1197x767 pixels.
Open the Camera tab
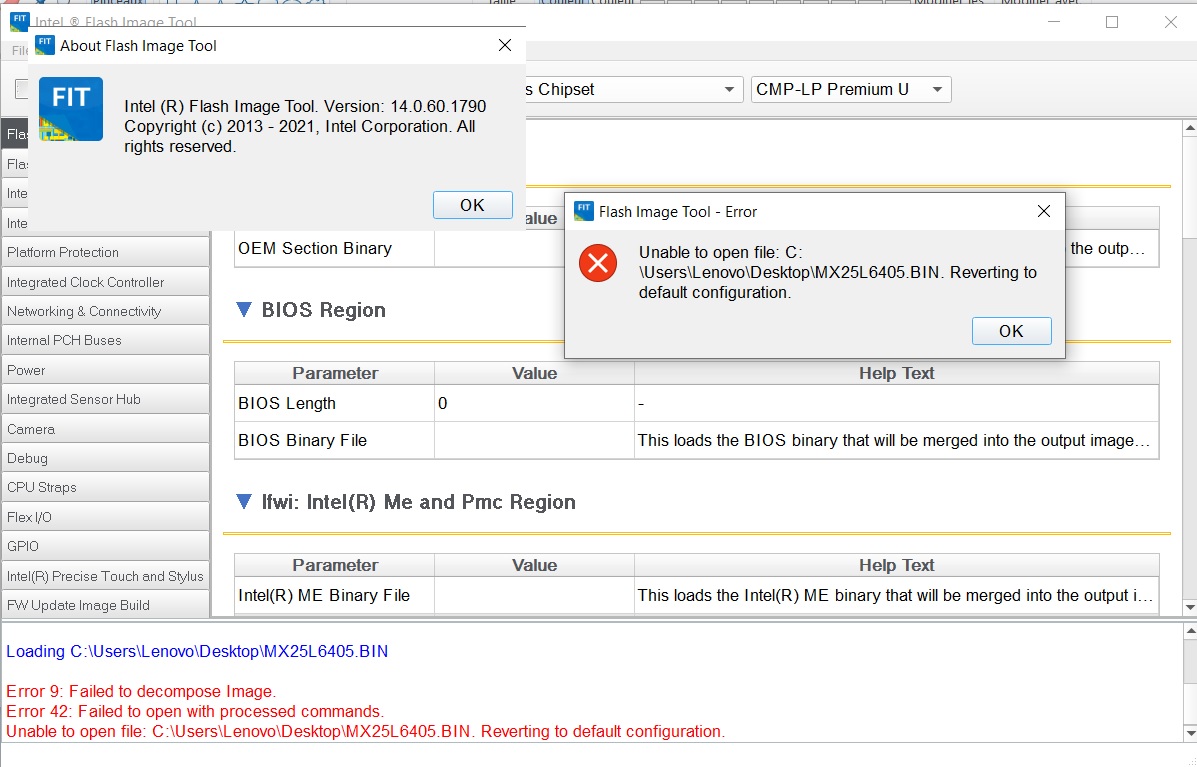(x=105, y=428)
